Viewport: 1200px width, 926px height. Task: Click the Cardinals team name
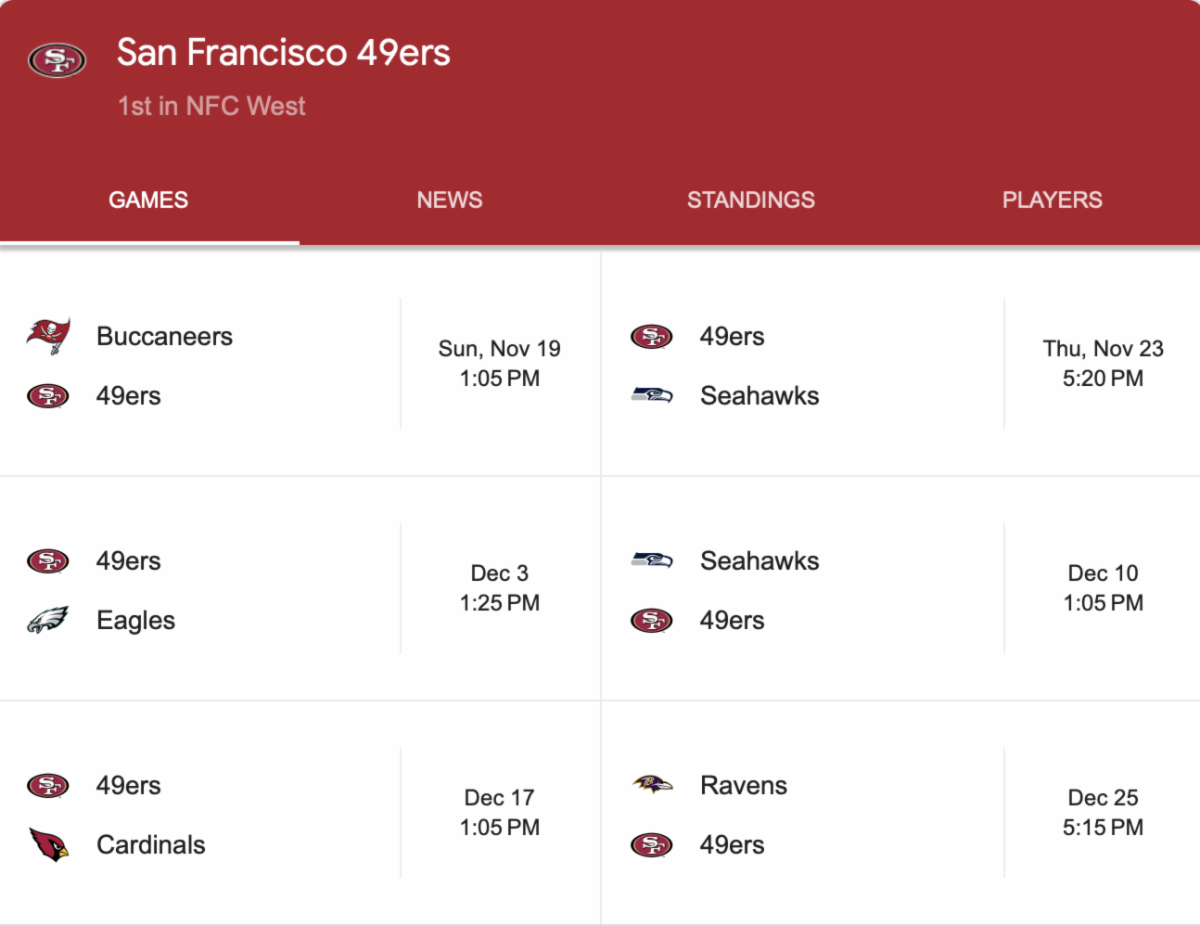(151, 844)
